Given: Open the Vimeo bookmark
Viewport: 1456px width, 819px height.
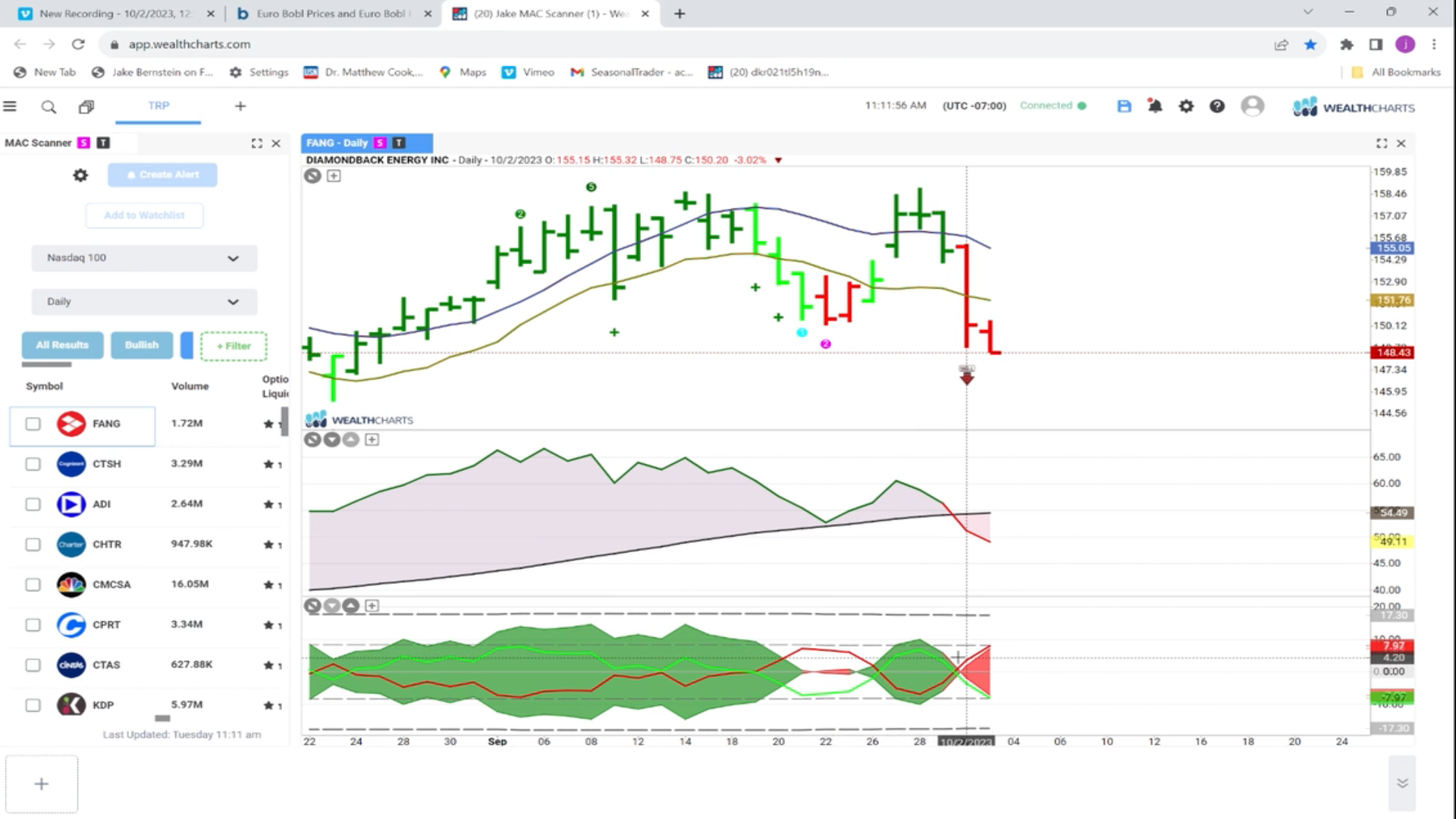Looking at the screenshot, I should (529, 72).
